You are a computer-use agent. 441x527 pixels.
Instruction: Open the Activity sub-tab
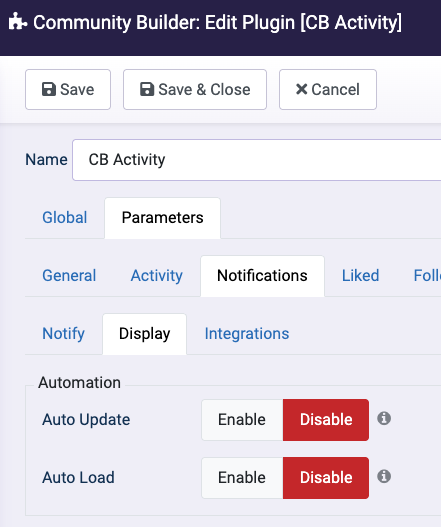(157, 276)
